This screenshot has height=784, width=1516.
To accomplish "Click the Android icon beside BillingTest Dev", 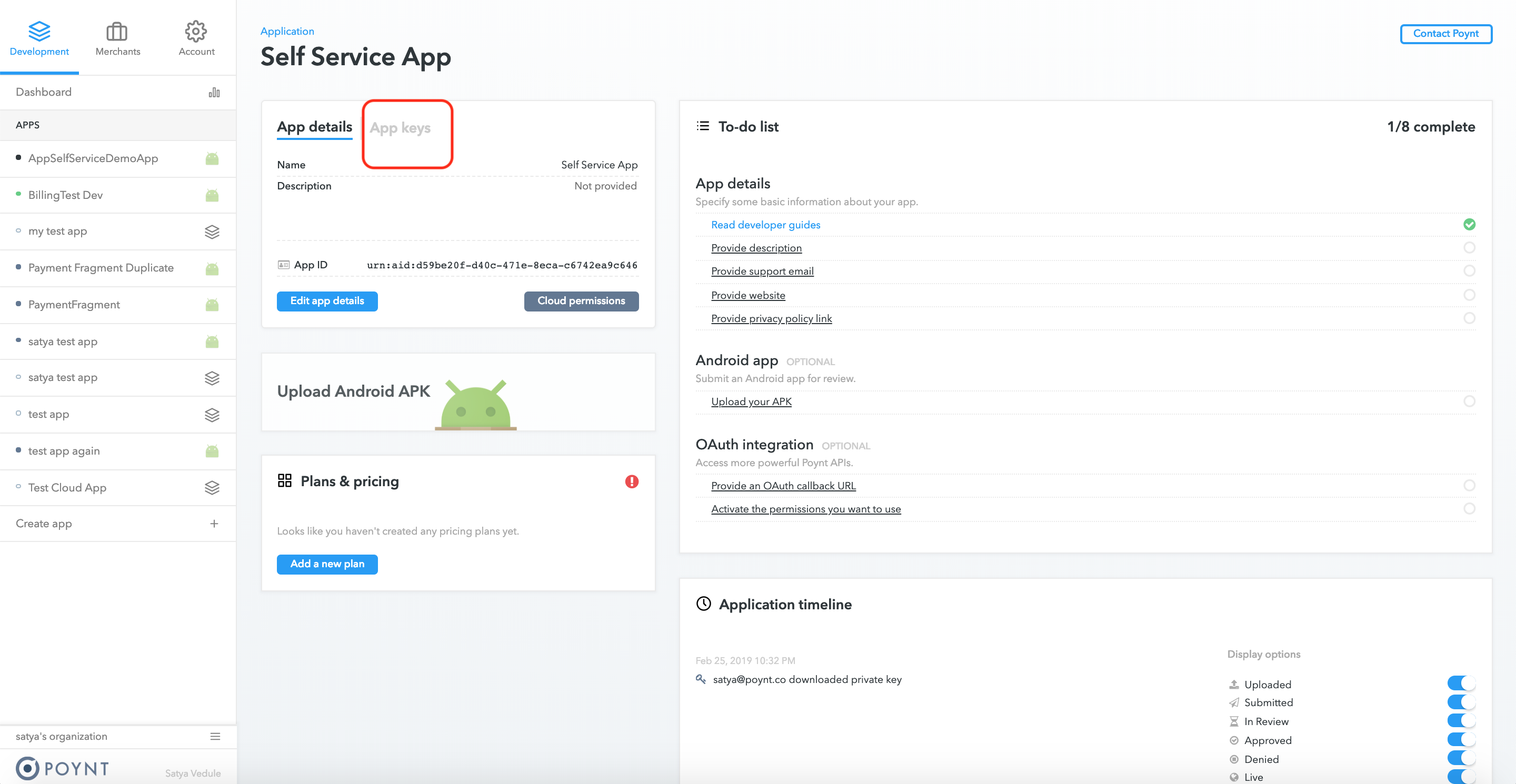I will pyautogui.click(x=212, y=195).
